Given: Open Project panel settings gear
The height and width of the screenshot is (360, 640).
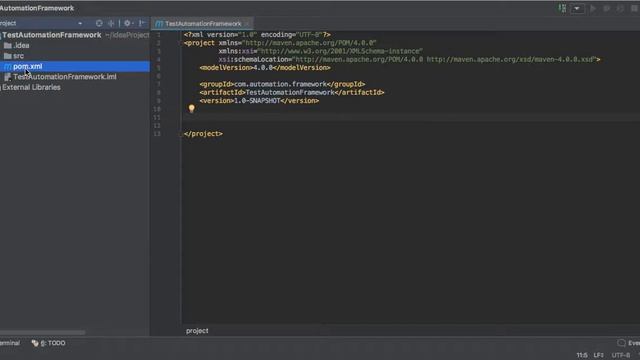Looking at the screenshot, I should point(128,23).
